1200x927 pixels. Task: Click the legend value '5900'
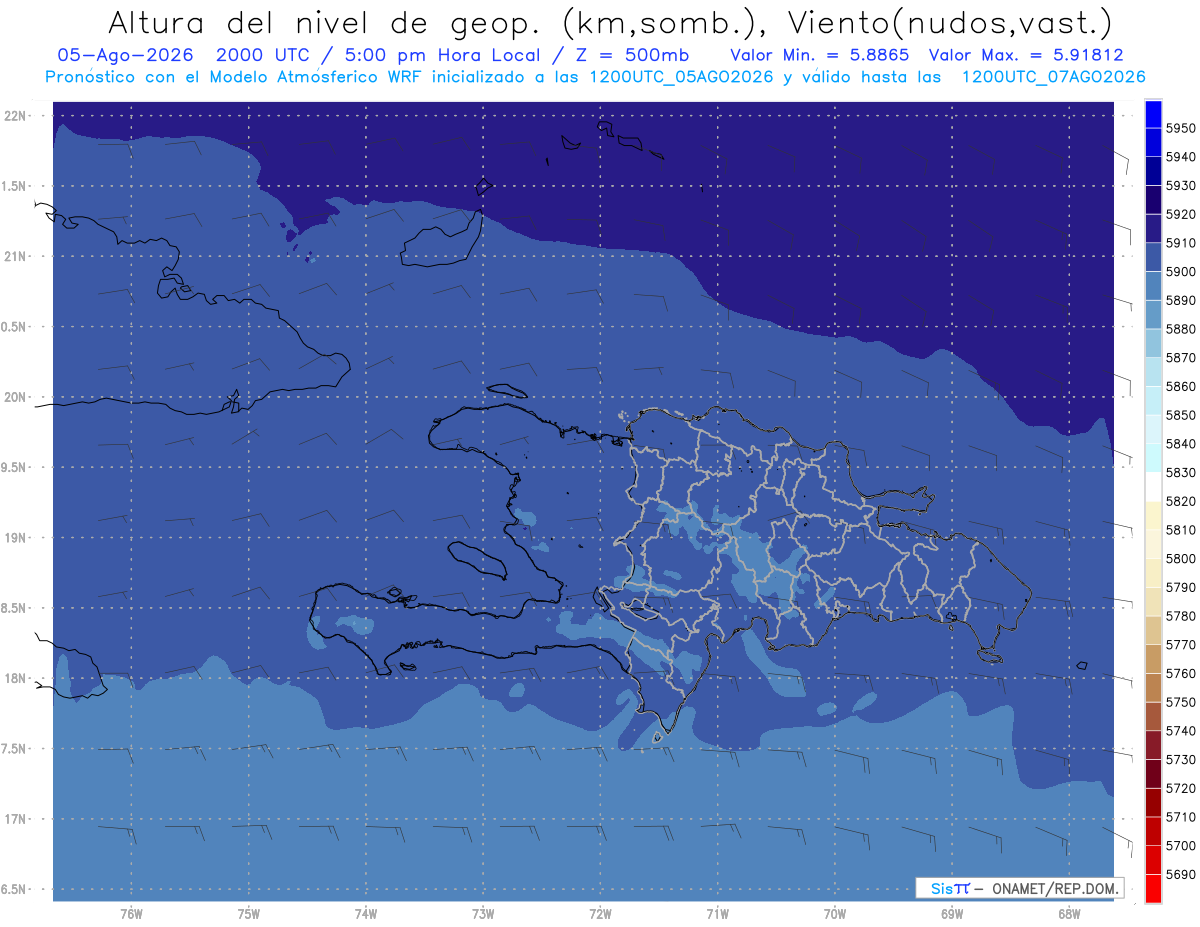pyautogui.click(x=1180, y=272)
